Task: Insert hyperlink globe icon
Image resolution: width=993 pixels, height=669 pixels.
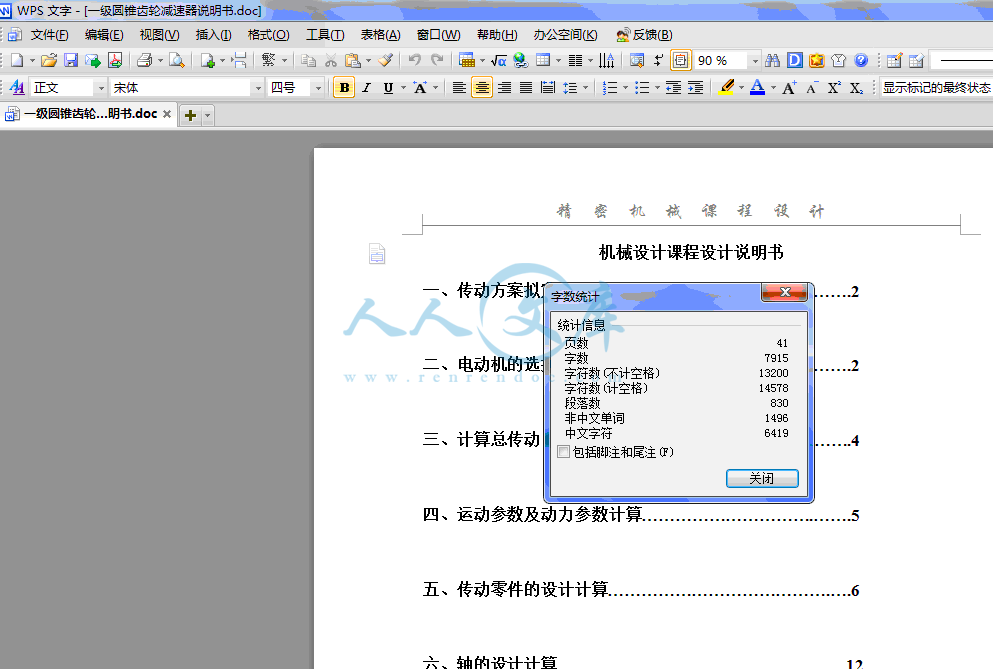Action: 521,60
